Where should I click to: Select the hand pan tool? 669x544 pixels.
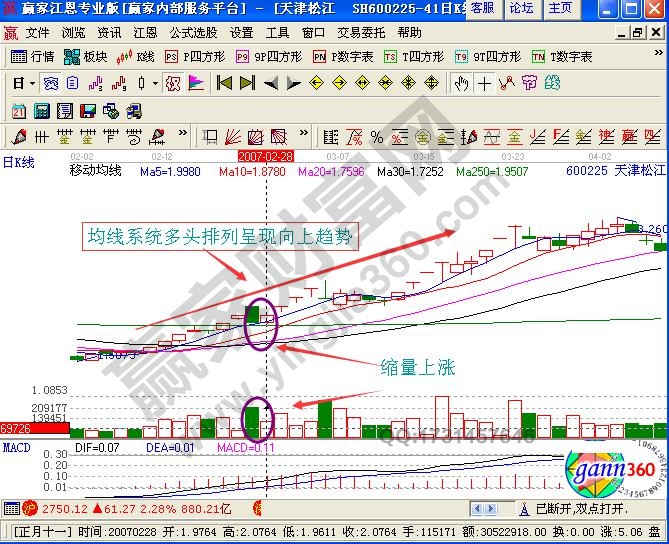click(x=461, y=83)
